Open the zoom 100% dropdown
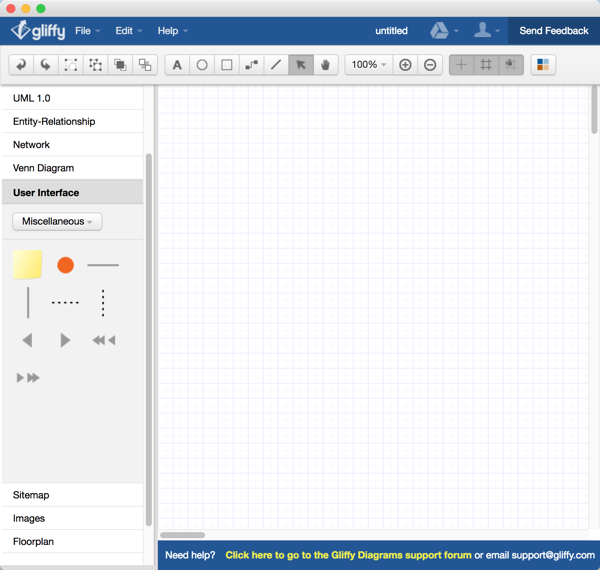600x570 pixels. coord(369,65)
